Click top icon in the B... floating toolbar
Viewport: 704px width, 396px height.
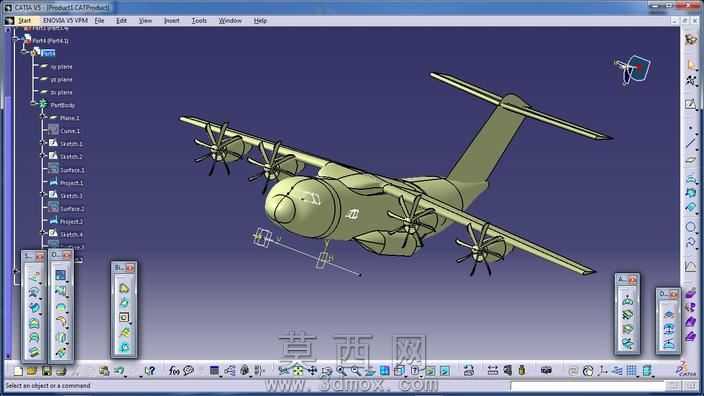click(x=124, y=288)
